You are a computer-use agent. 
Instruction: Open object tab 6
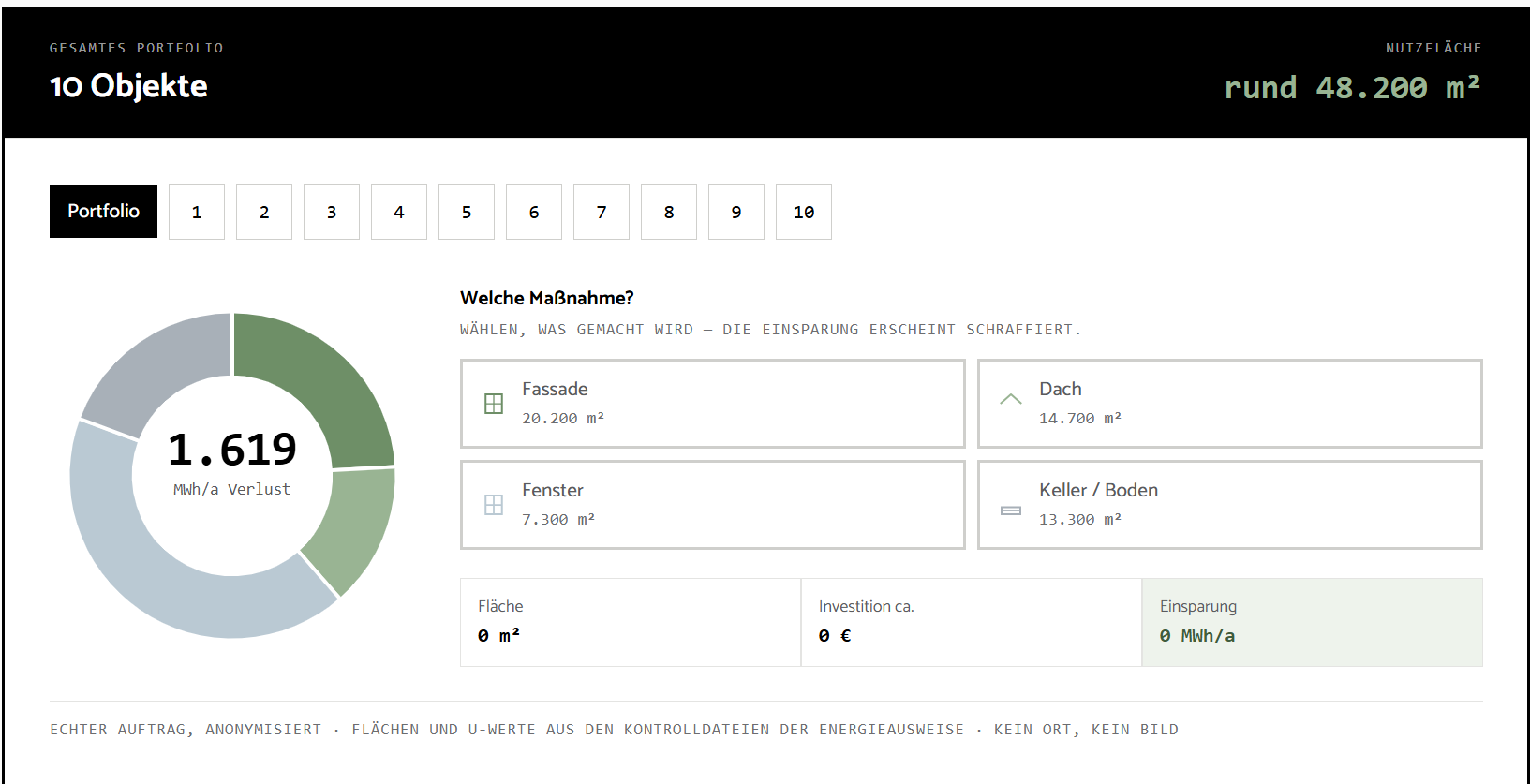coord(534,212)
